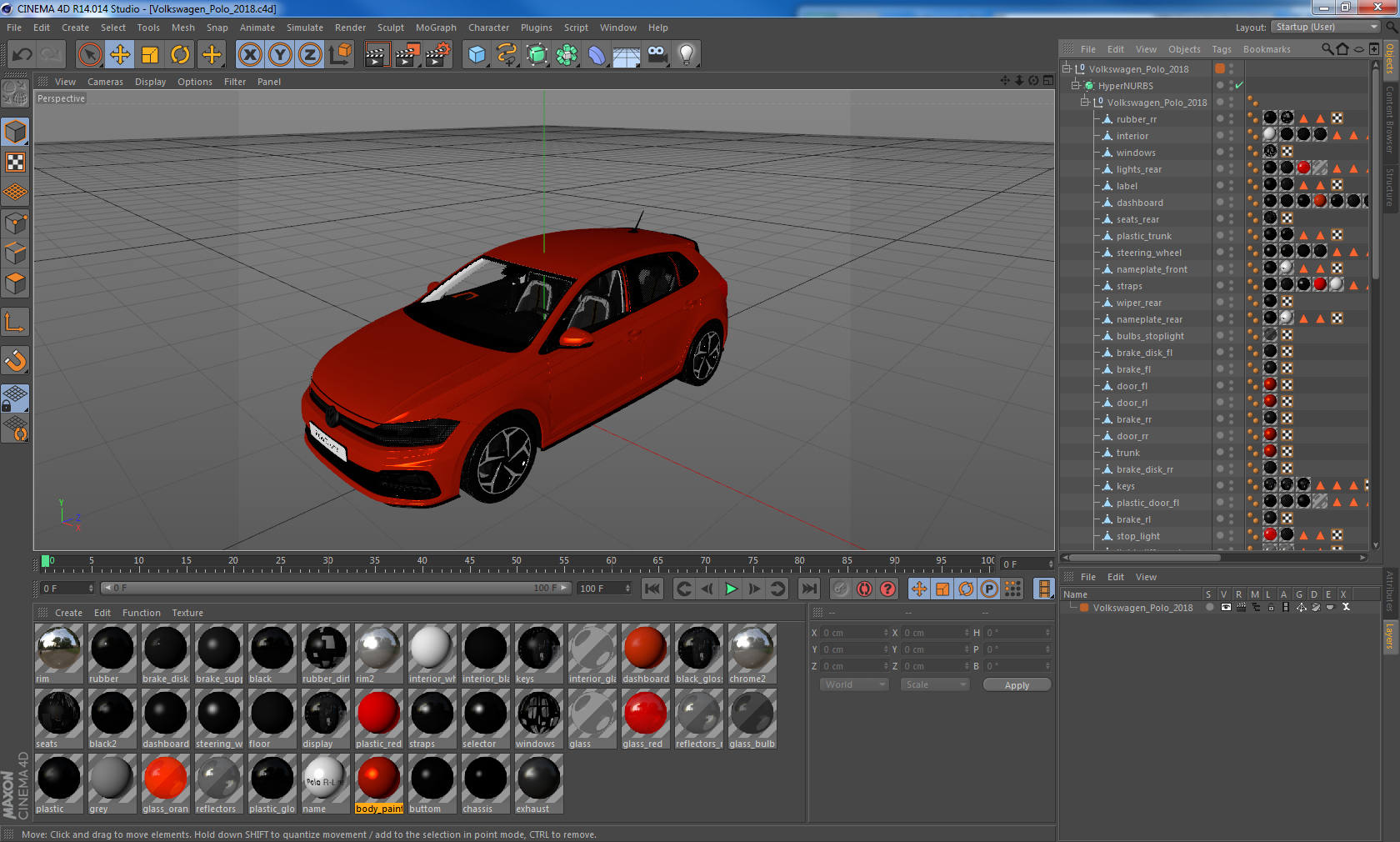Toggle the Y axis lock

tap(280, 55)
